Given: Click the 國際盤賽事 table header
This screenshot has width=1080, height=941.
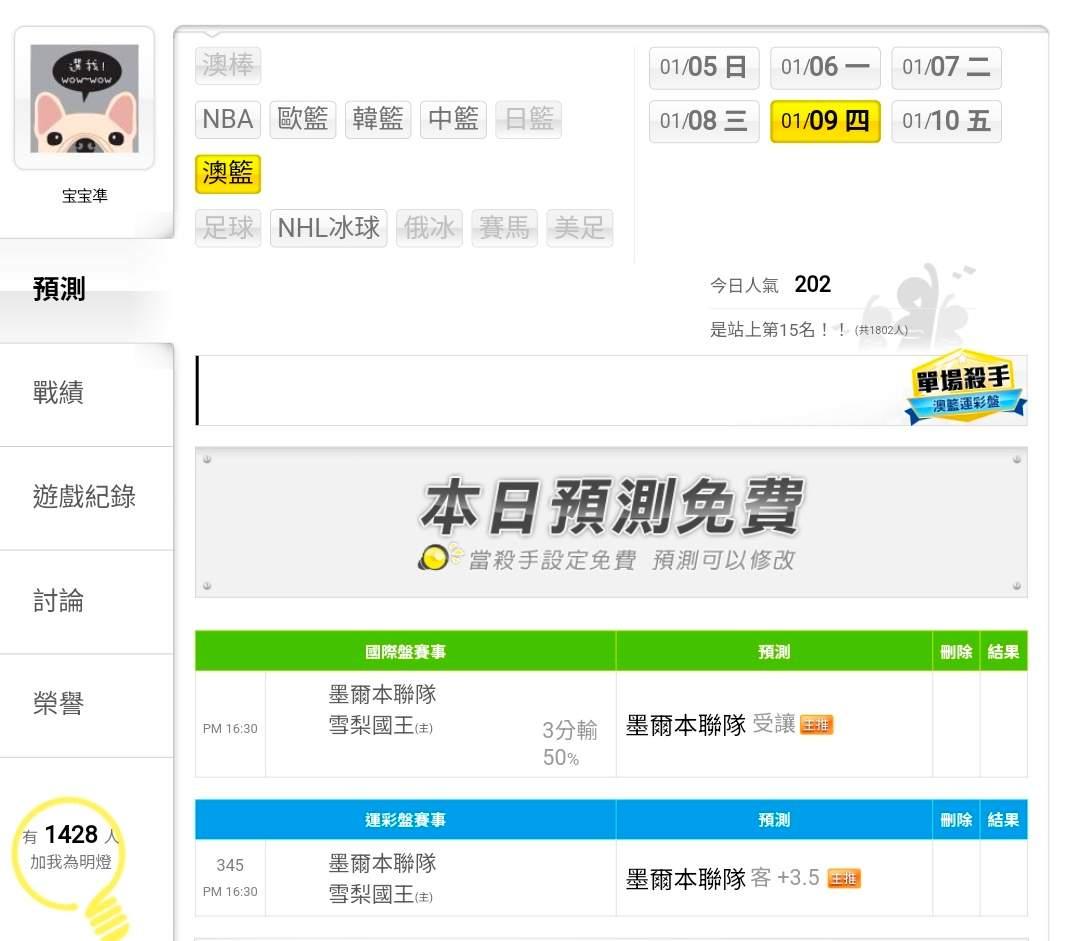Looking at the screenshot, I should pyautogui.click(x=405, y=652).
